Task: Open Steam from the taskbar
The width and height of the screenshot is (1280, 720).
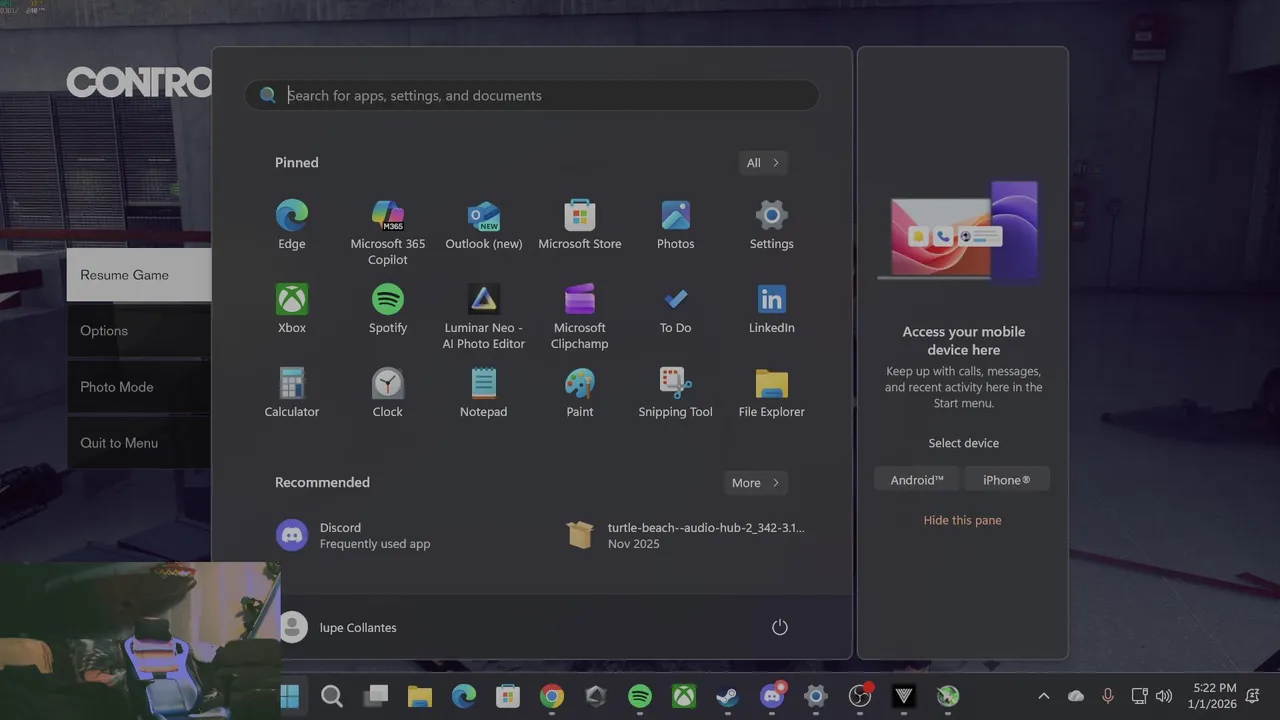Action: pyautogui.click(x=728, y=696)
